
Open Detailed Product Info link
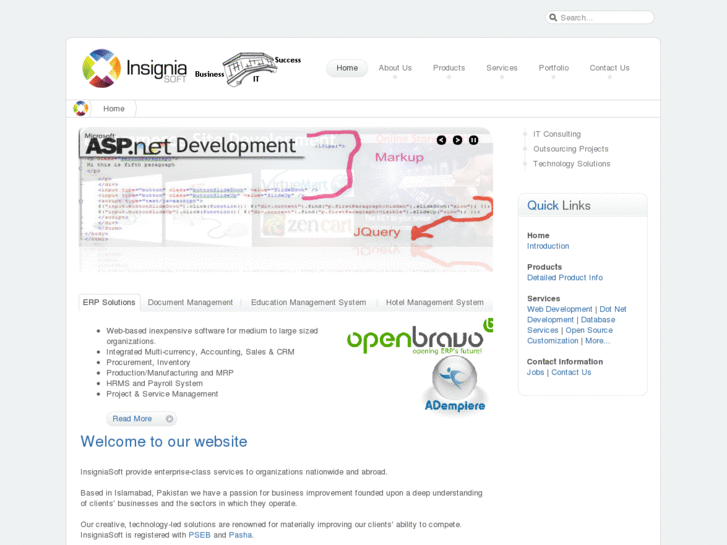[x=565, y=278]
